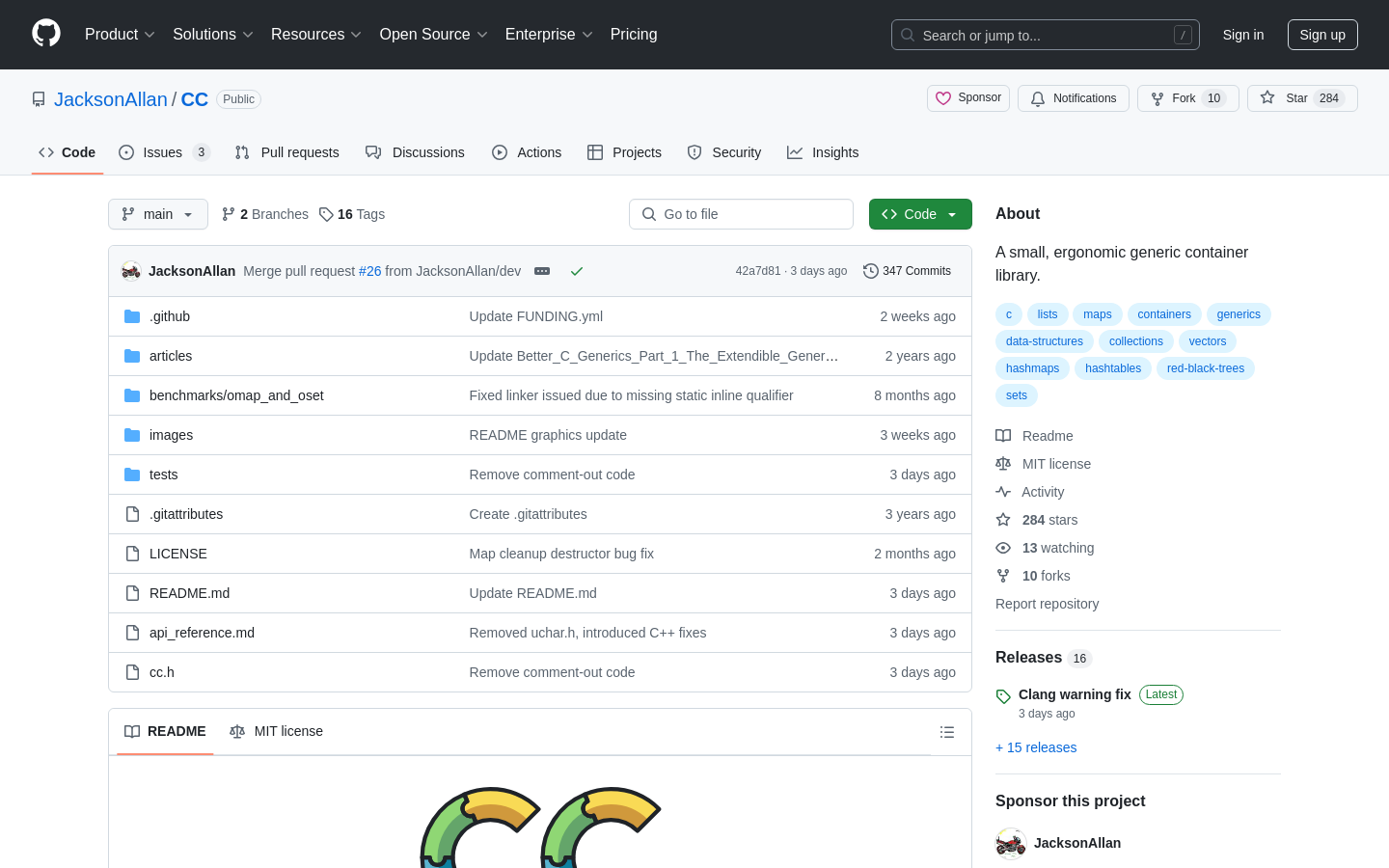Screen dimensions: 1389x868
Task: Open Notifications bell button
Action: [1074, 98]
